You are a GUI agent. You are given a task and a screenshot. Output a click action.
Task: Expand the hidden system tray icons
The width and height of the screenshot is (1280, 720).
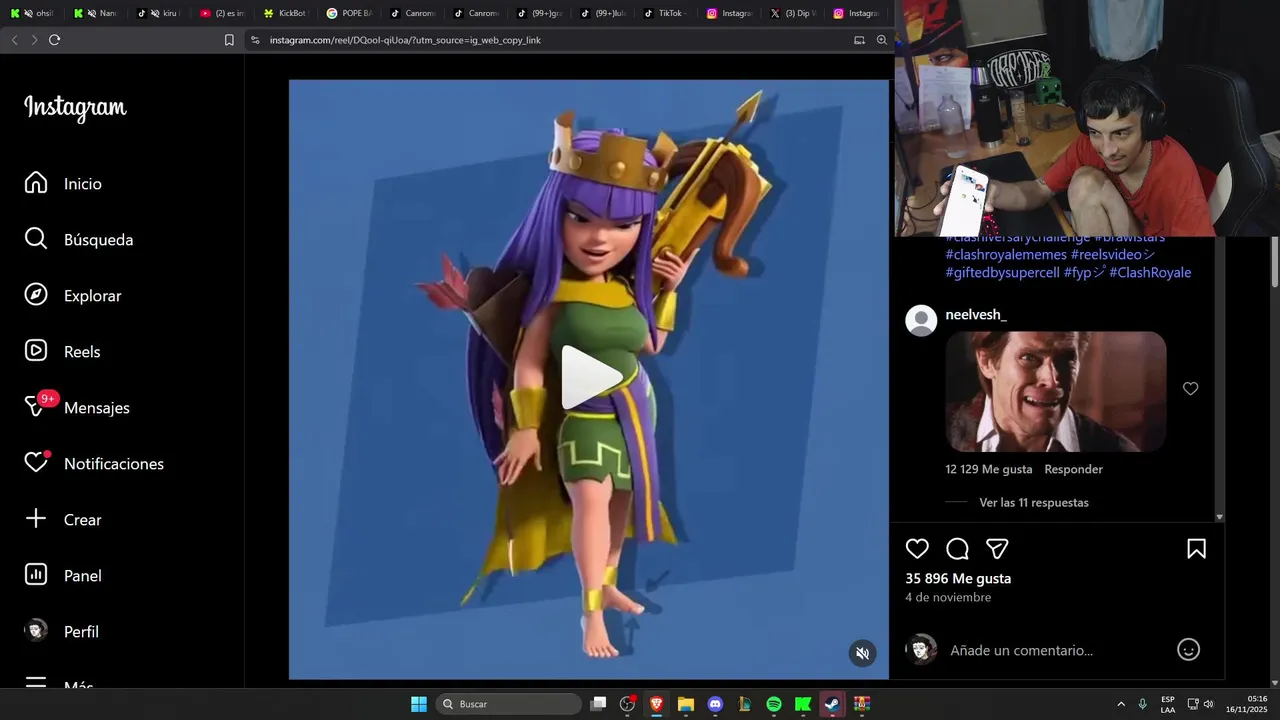pyautogui.click(x=1121, y=704)
